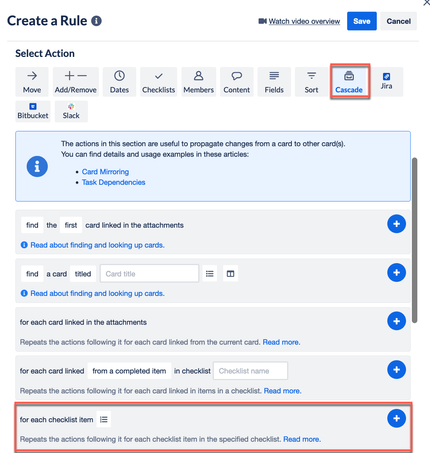This screenshot has height=453, width=430.
Task: Add the 'for each card linked in attachments' action
Action: (x=396, y=321)
